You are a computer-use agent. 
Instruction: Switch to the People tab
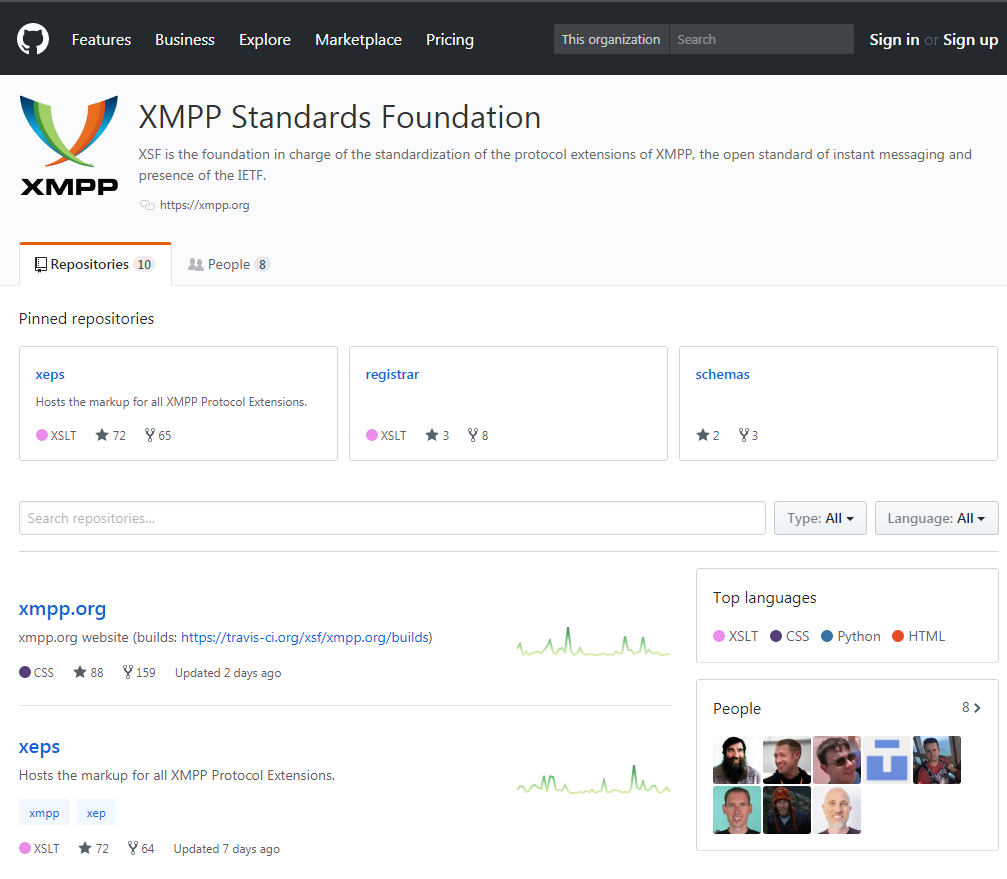click(x=229, y=264)
